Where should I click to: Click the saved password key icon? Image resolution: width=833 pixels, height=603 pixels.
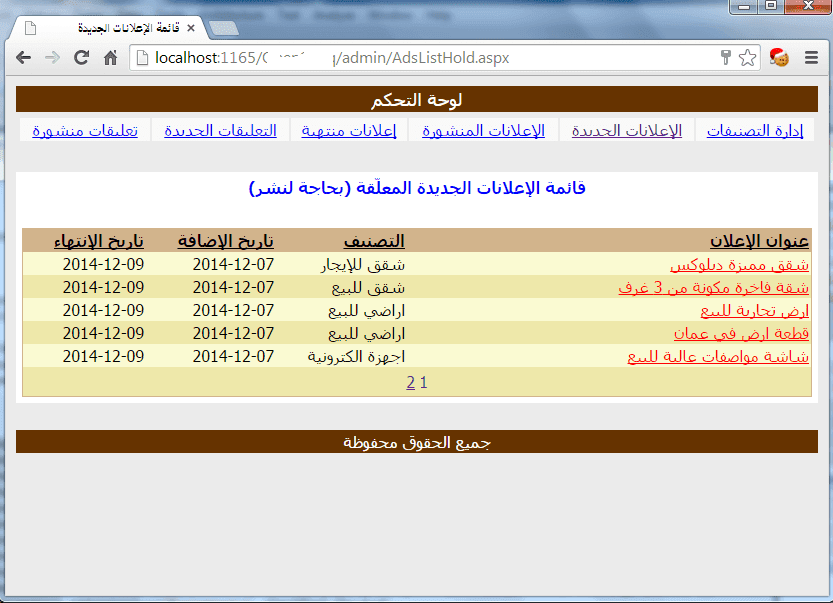pyautogui.click(x=726, y=57)
